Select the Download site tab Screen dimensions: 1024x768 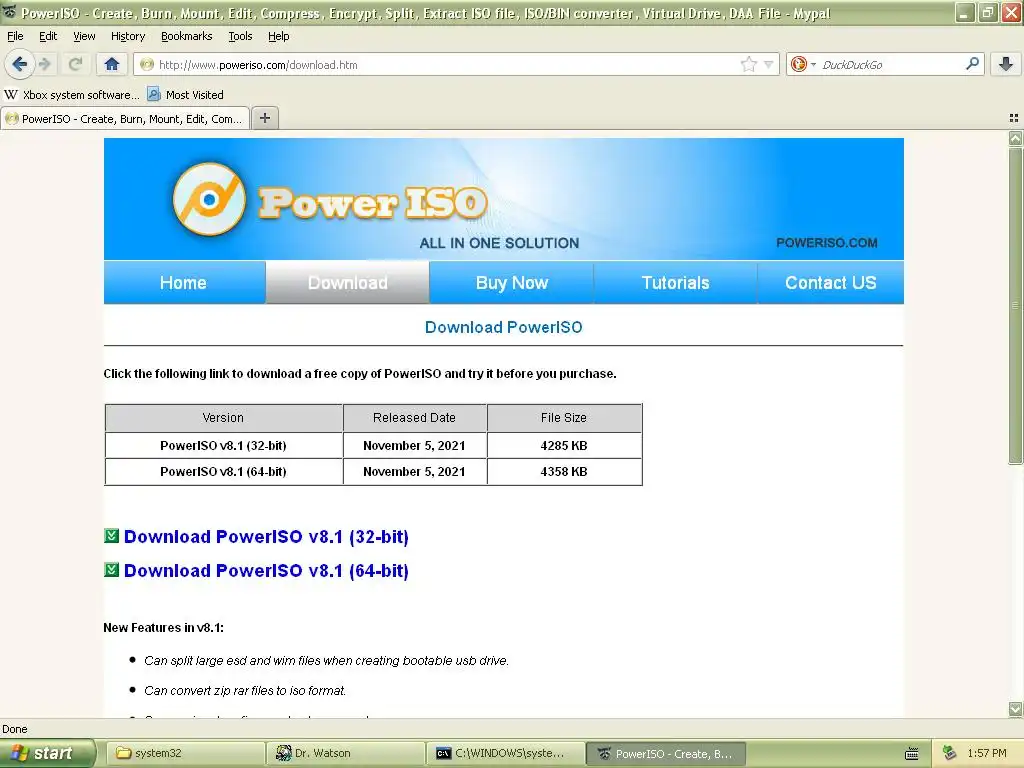[x=347, y=283]
